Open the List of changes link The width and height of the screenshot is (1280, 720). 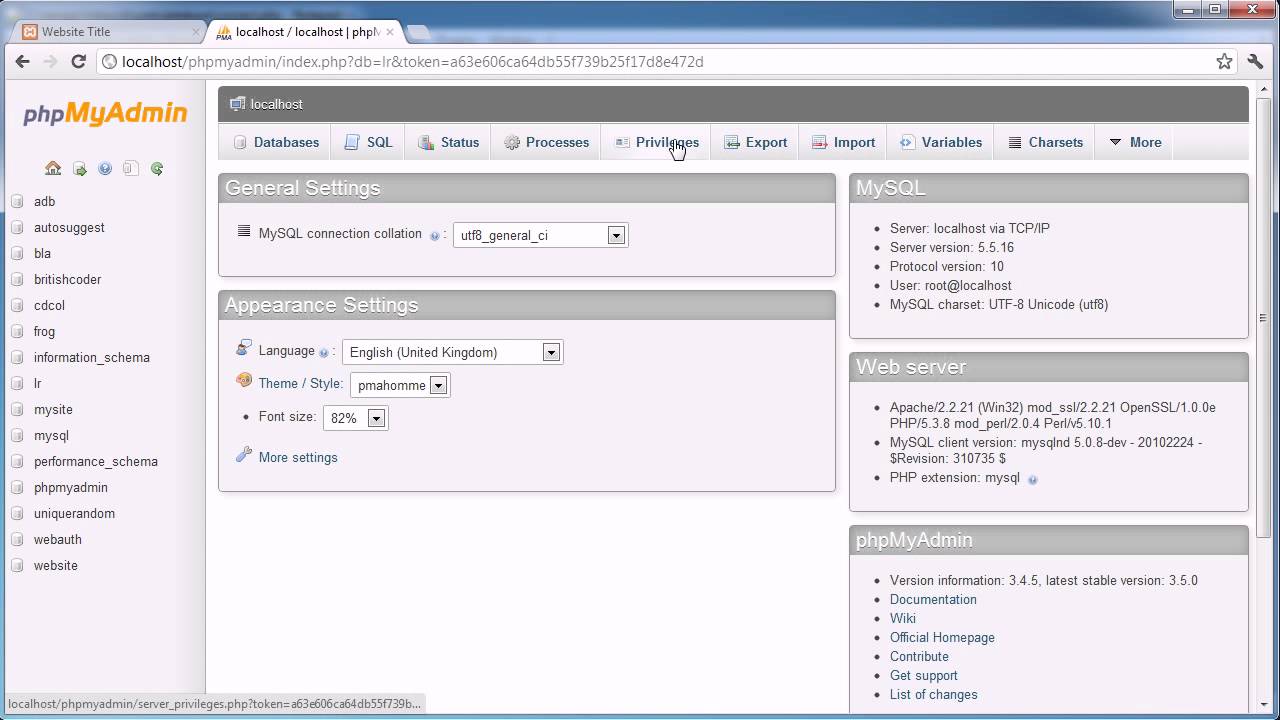pos(934,694)
